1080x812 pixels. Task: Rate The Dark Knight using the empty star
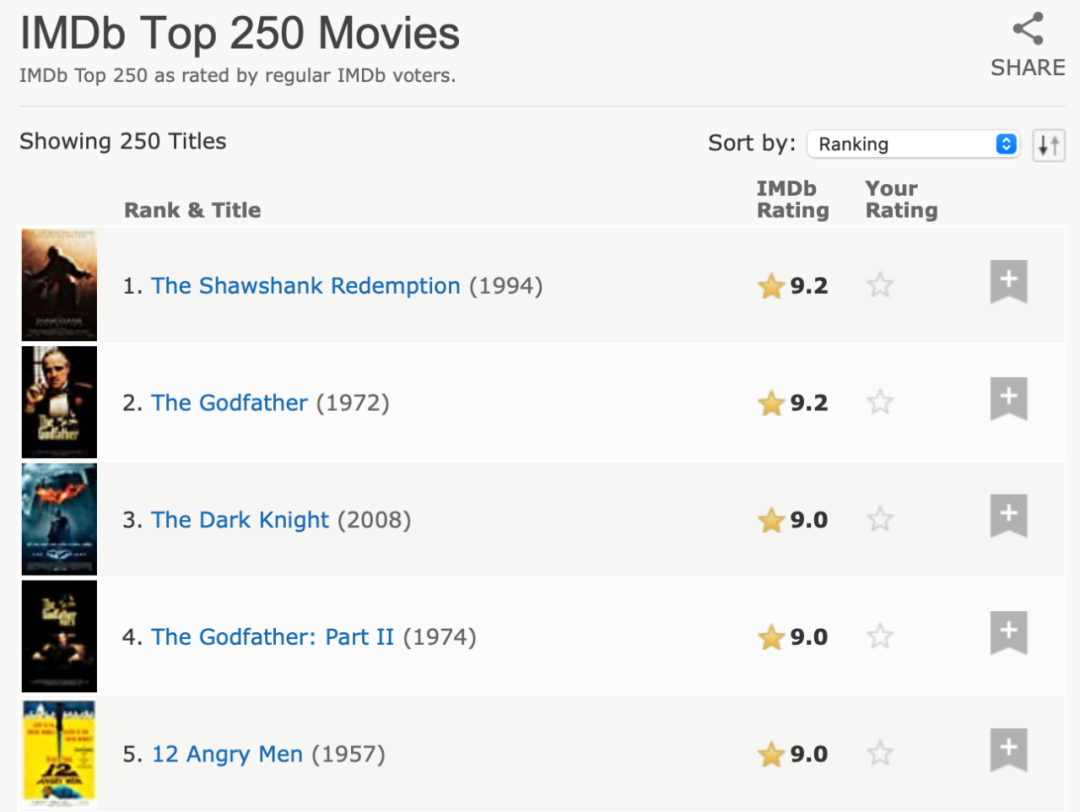(880, 520)
